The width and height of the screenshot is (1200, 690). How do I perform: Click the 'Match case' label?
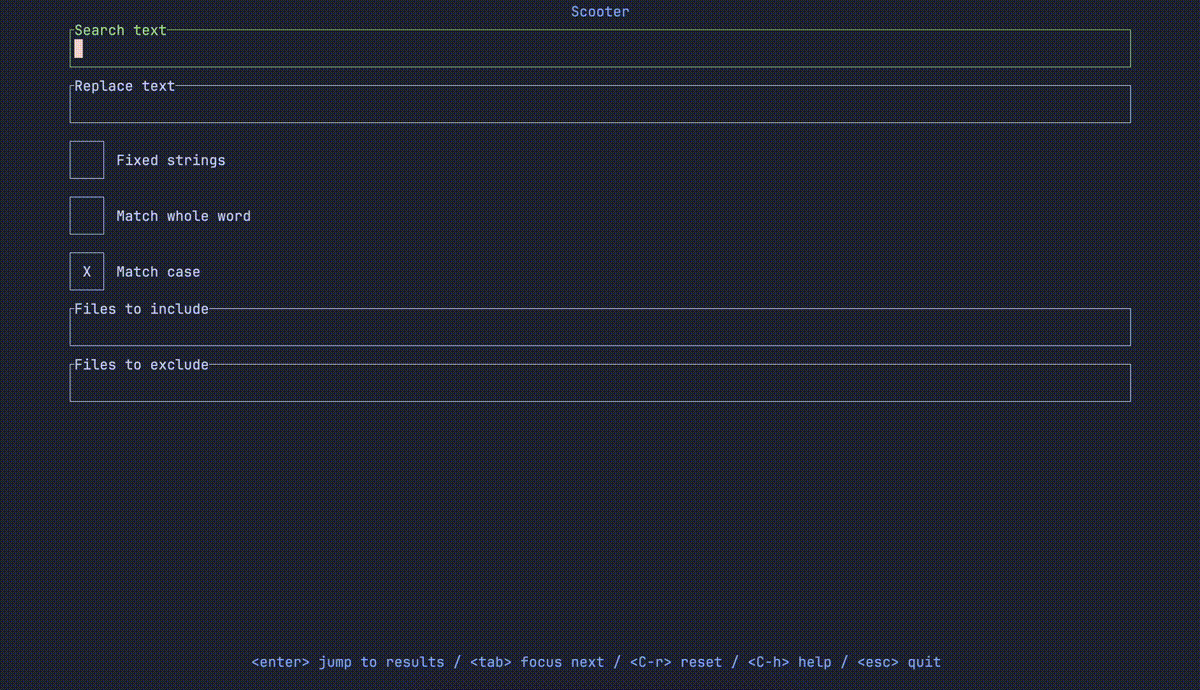(158, 272)
